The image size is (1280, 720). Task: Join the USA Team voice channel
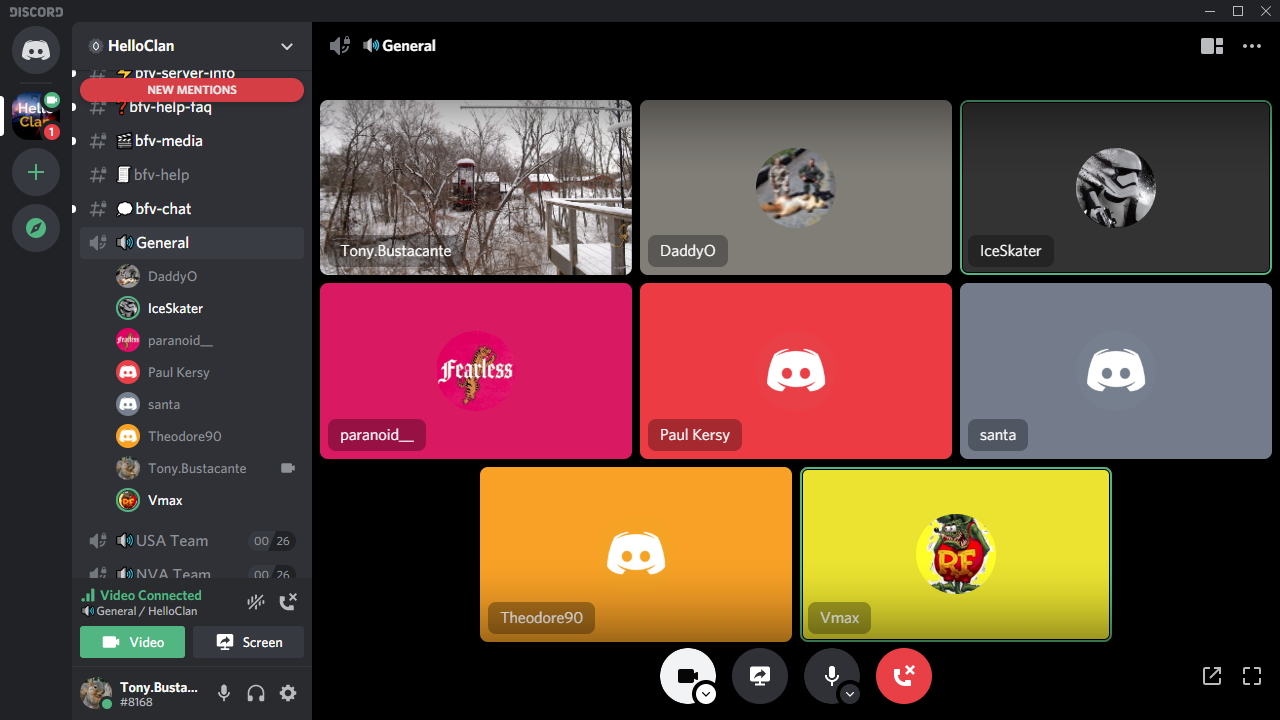coord(192,541)
